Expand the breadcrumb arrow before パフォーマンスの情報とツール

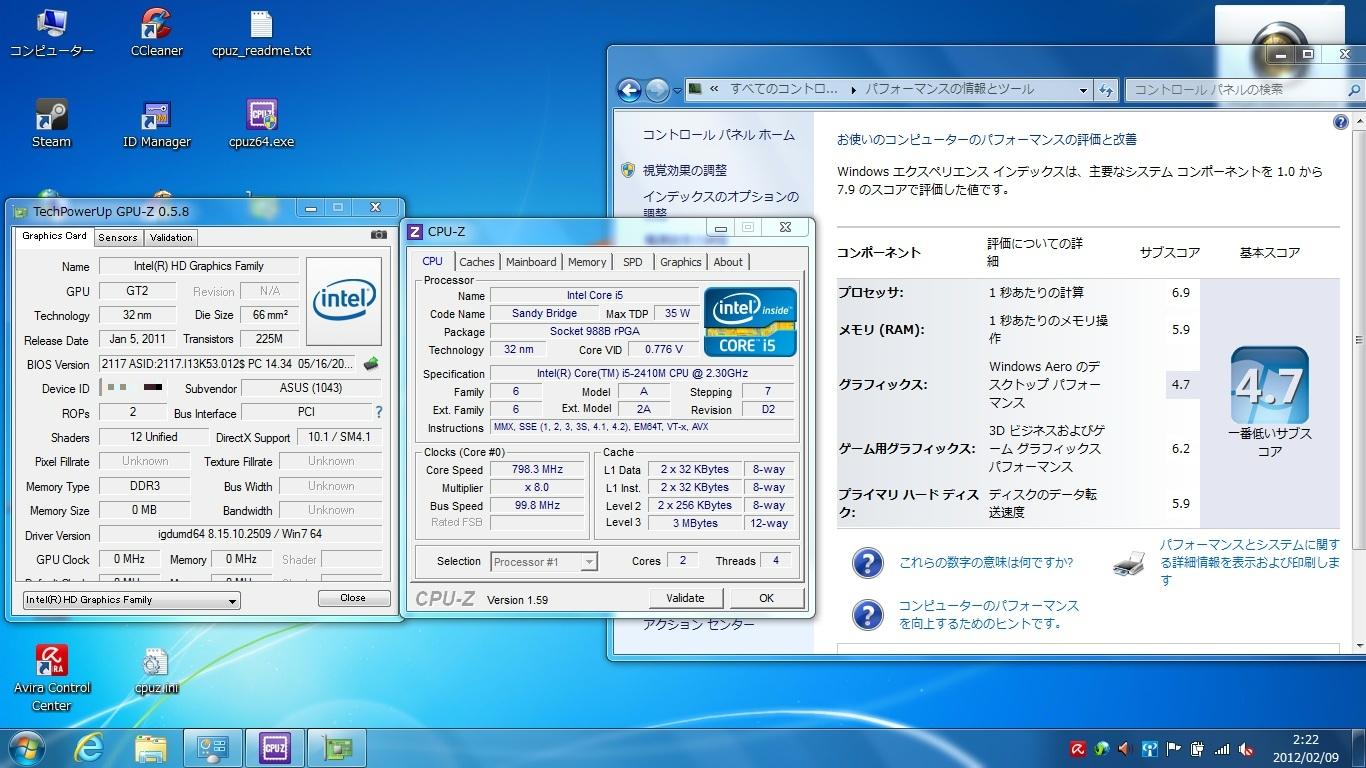point(853,90)
